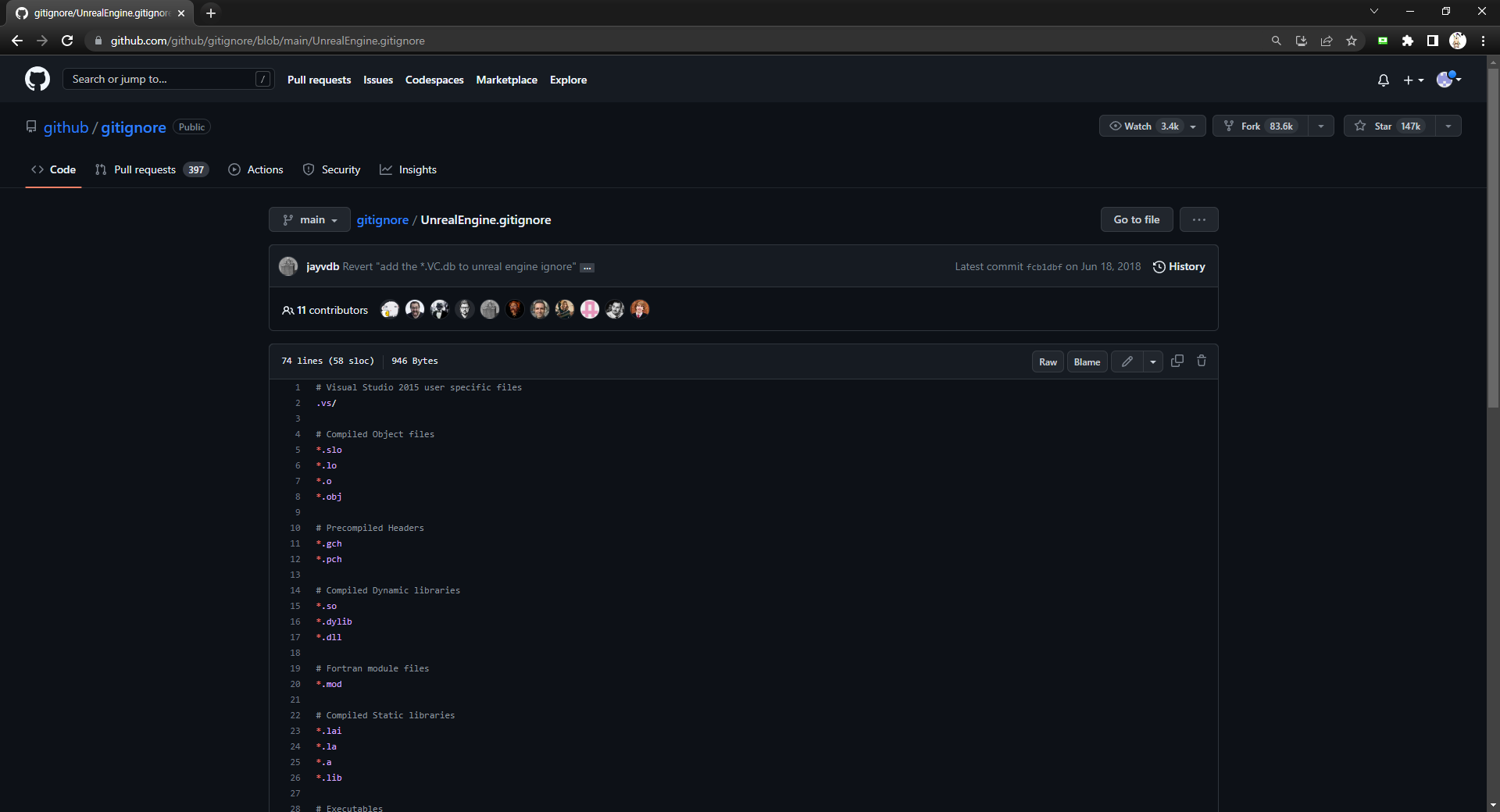
Task: Reload the page
Action: click(67, 41)
